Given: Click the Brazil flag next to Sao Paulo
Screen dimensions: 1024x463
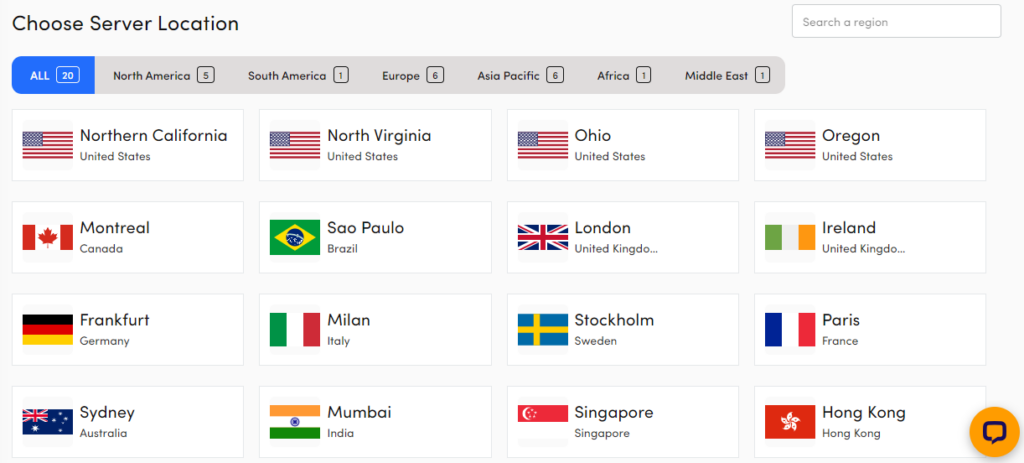Looking at the screenshot, I should click(295, 237).
